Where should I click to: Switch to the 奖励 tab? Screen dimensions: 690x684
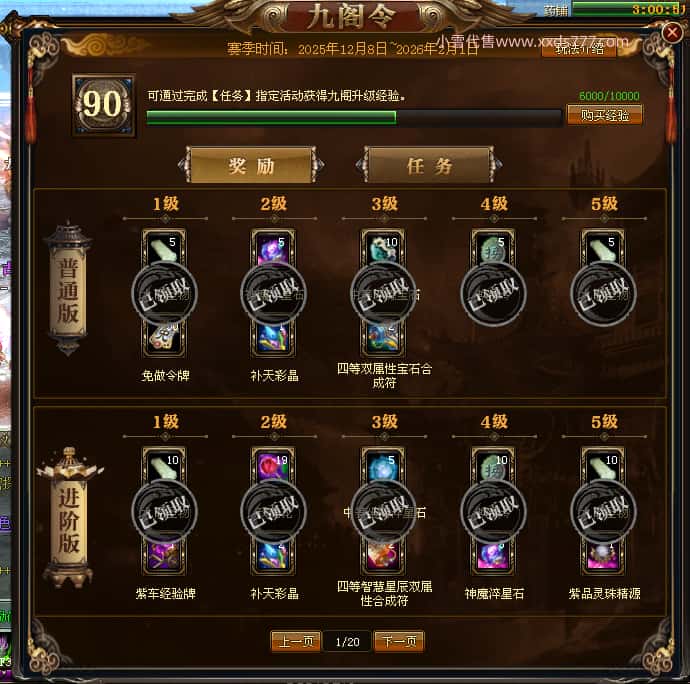click(252, 165)
